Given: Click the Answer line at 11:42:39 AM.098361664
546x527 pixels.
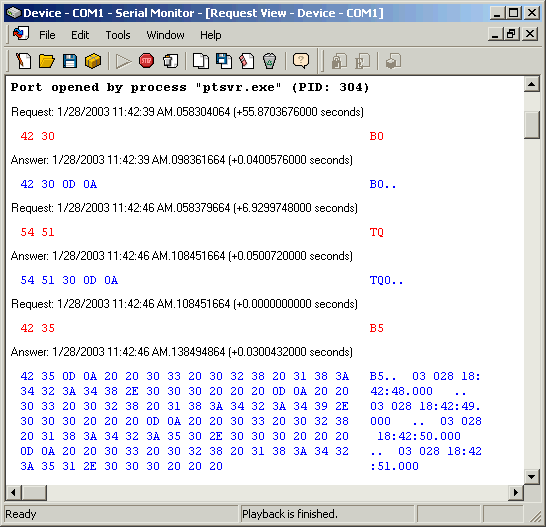Looking at the screenshot, I should 182,160.
